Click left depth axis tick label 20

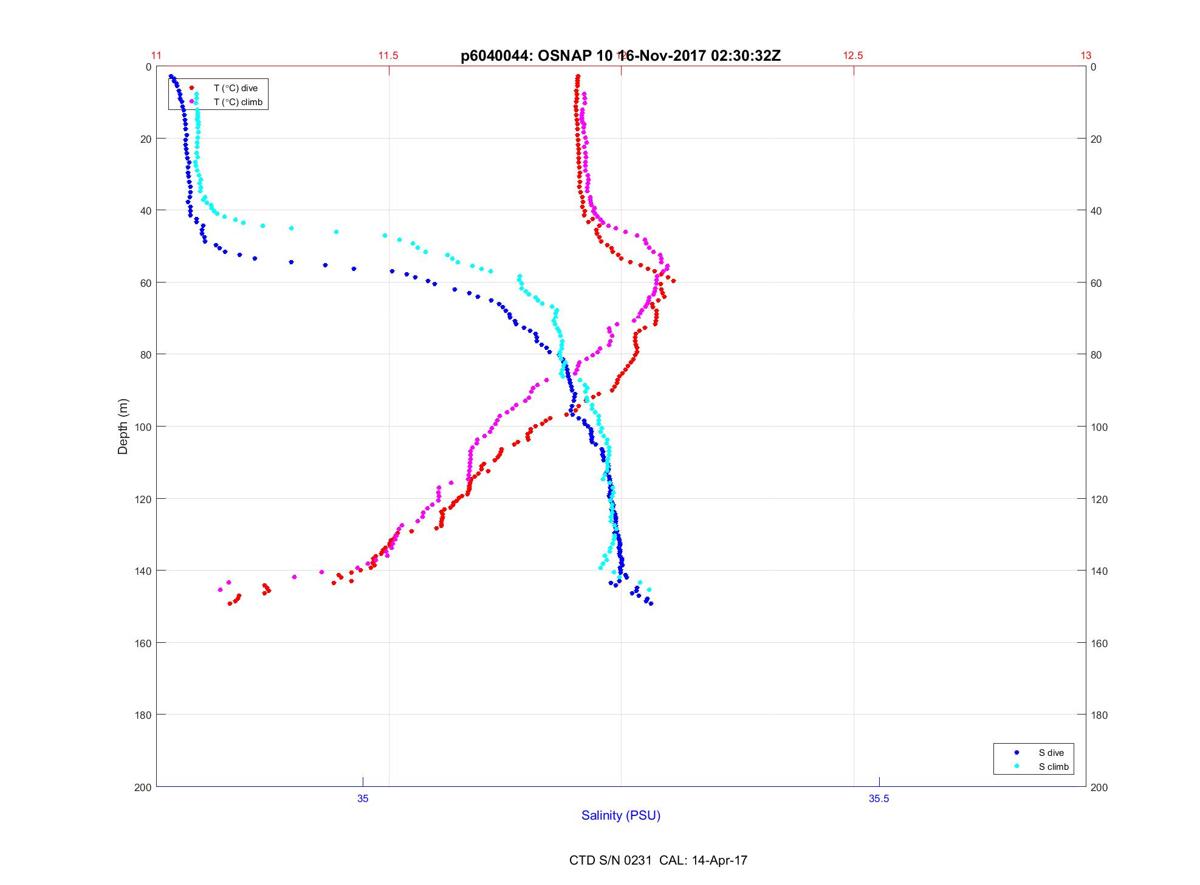tap(146, 139)
